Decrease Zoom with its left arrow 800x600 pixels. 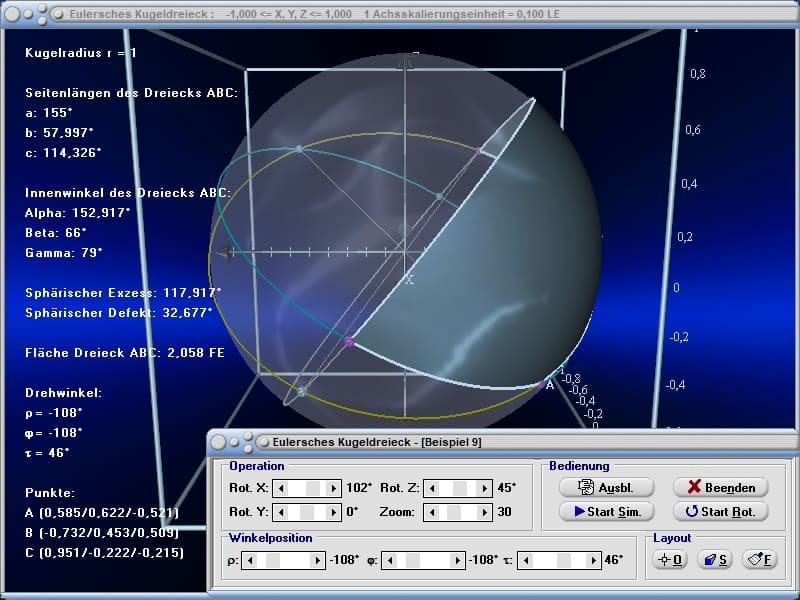tap(432, 512)
